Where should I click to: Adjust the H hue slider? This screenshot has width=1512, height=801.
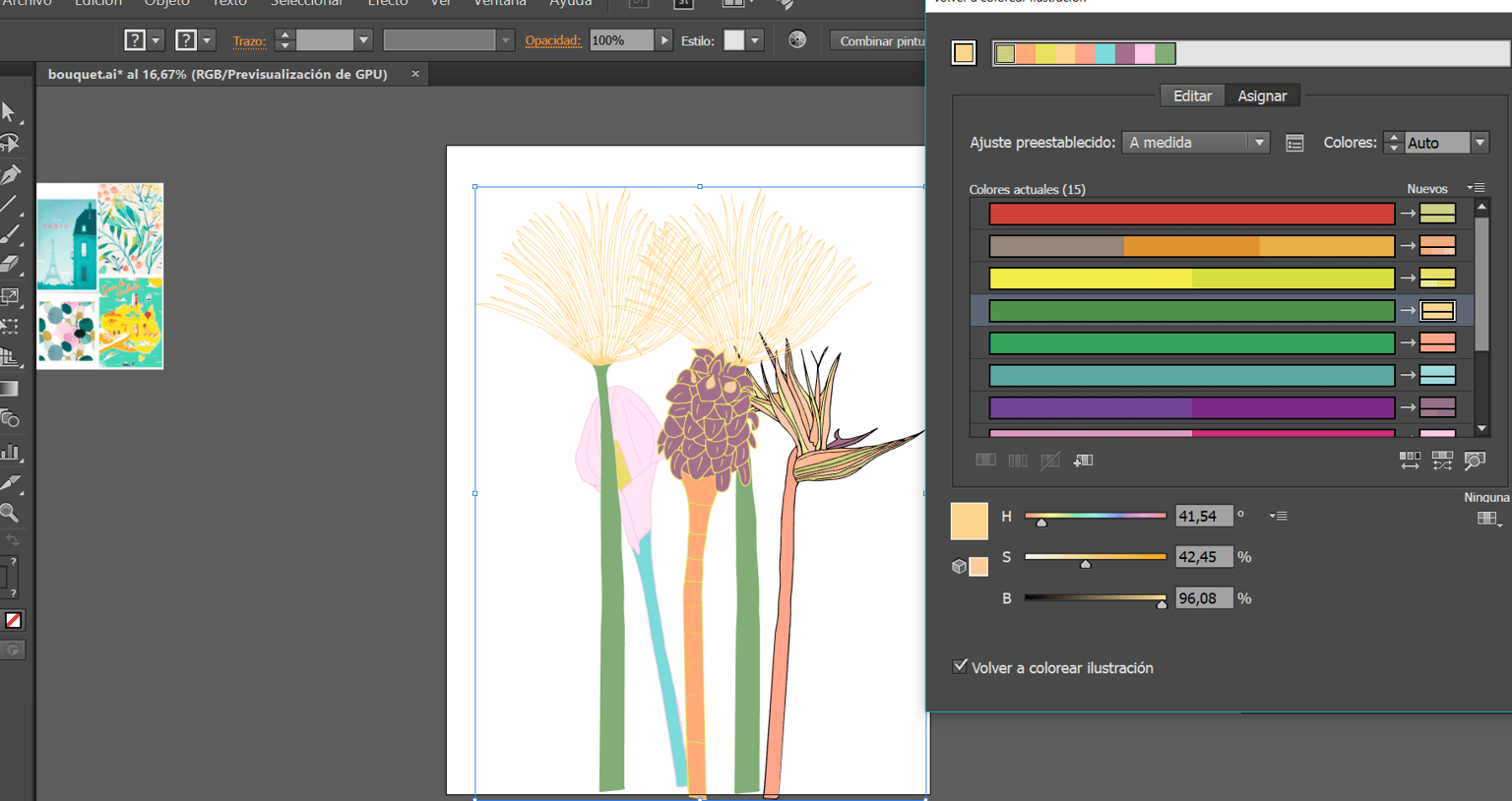tap(1095, 516)
